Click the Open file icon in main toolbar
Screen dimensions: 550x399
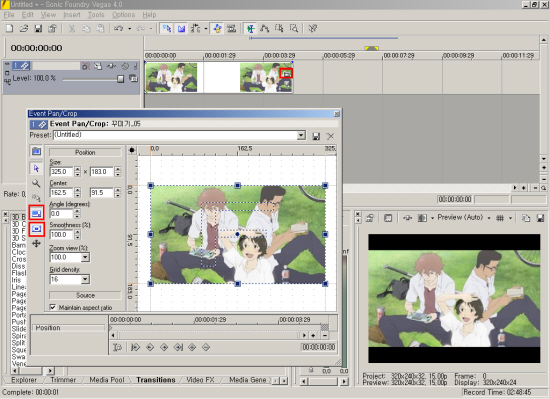[24, 28]
